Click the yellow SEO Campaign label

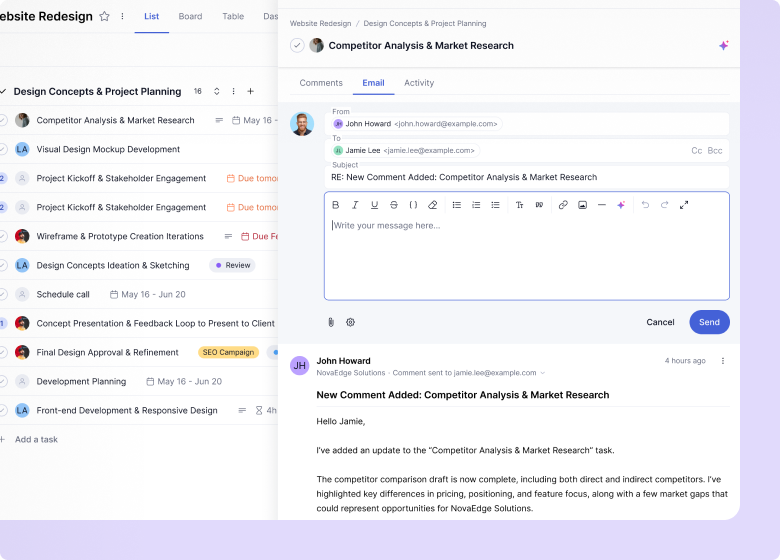click(x=228, y=353)
